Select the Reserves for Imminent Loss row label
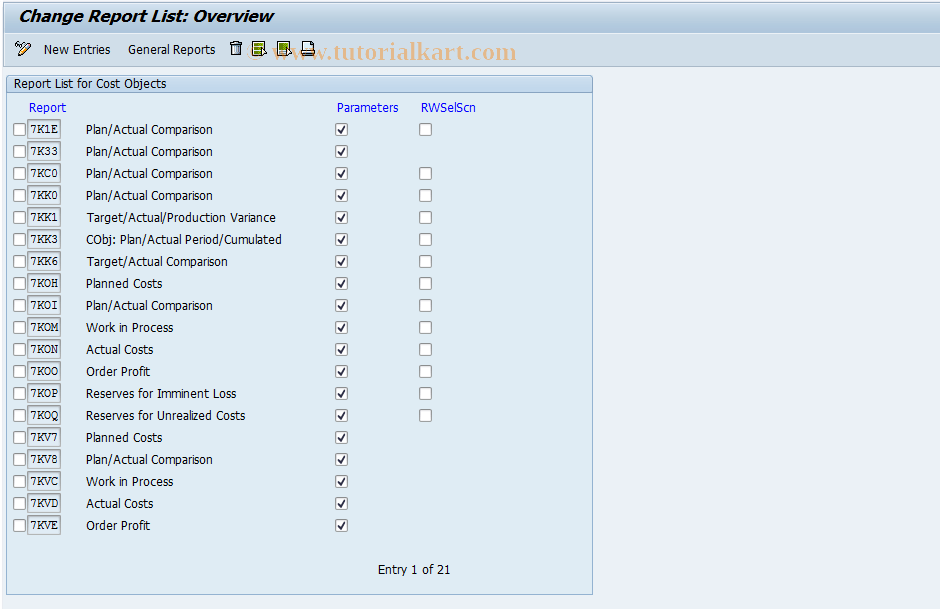This screenshot has width=940, height=609. coord(160,393)
